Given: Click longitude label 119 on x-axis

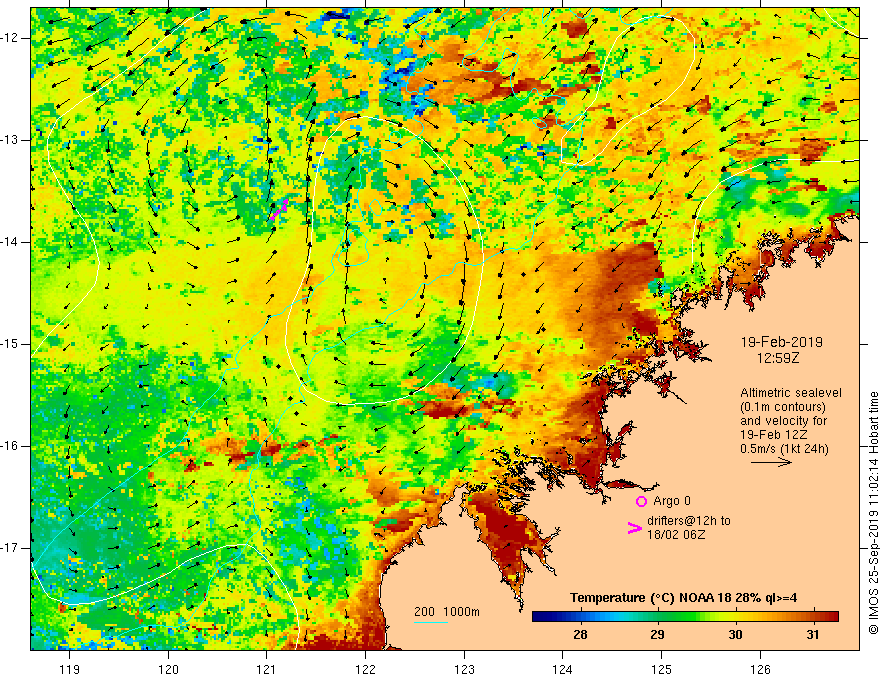Looking at the screenshot, I should pos(70,669).
